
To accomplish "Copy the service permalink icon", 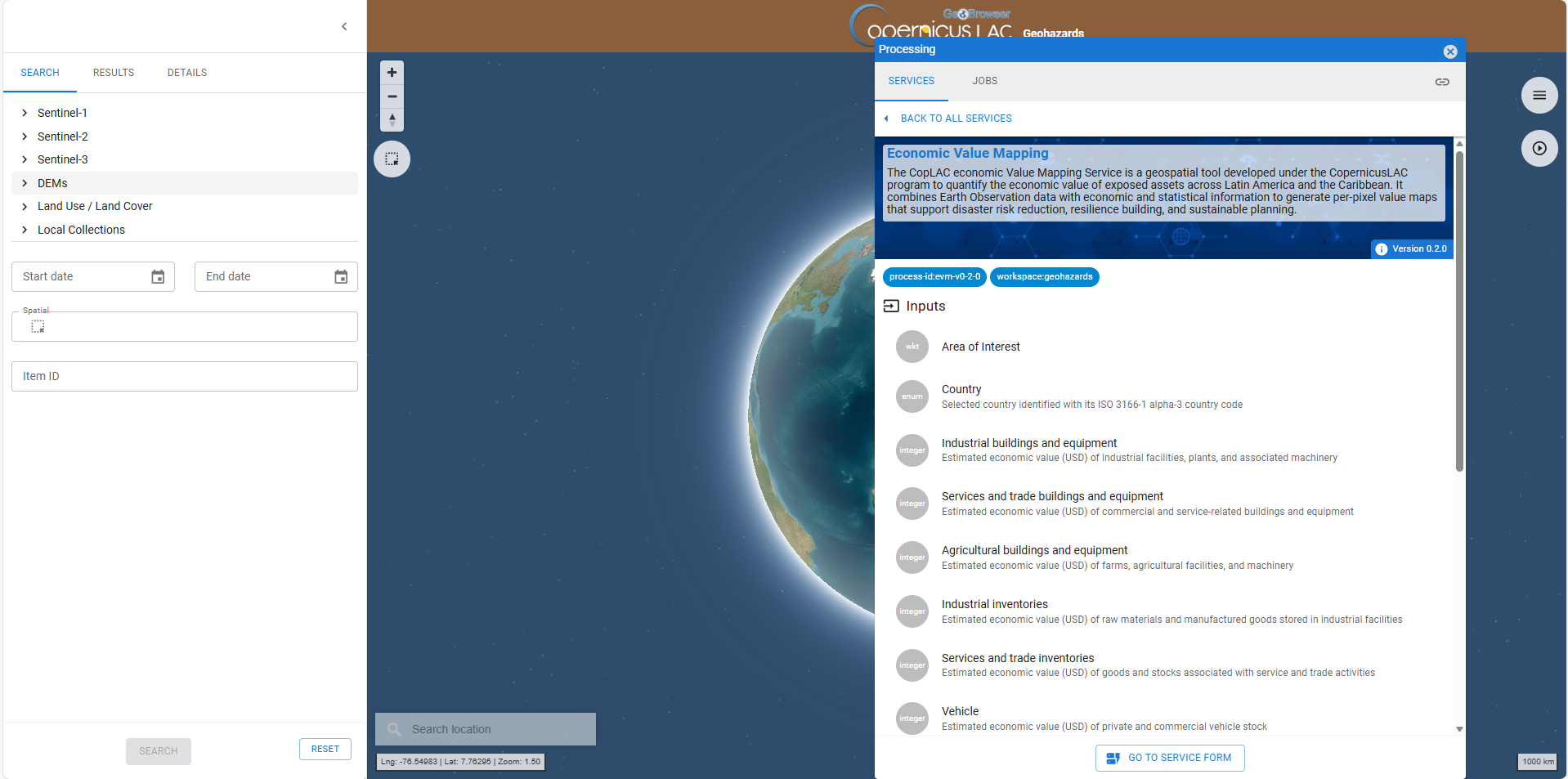I will pos(1442,82).
